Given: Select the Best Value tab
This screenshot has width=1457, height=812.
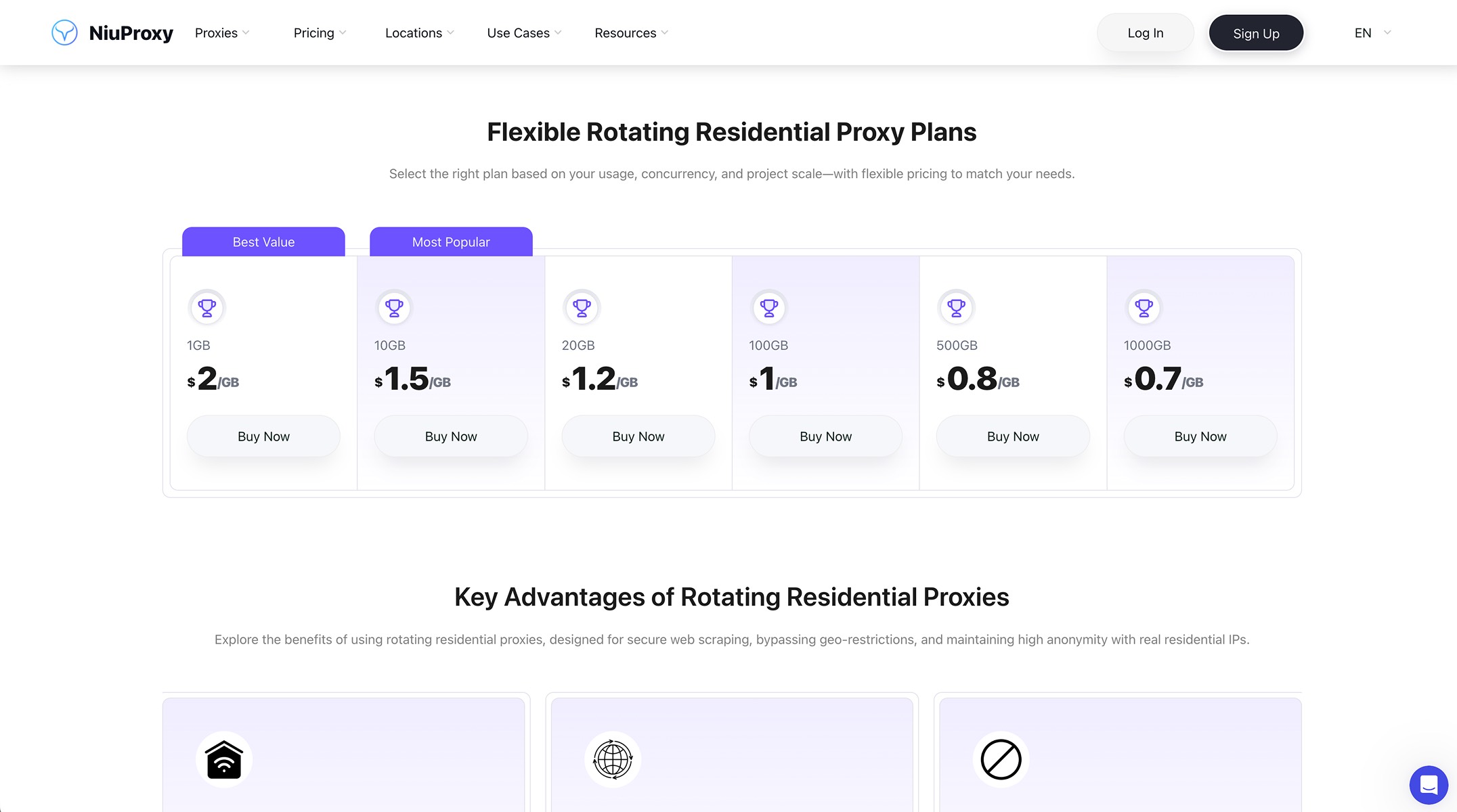Looking at the screenshot, I should [x=263, y=242].
